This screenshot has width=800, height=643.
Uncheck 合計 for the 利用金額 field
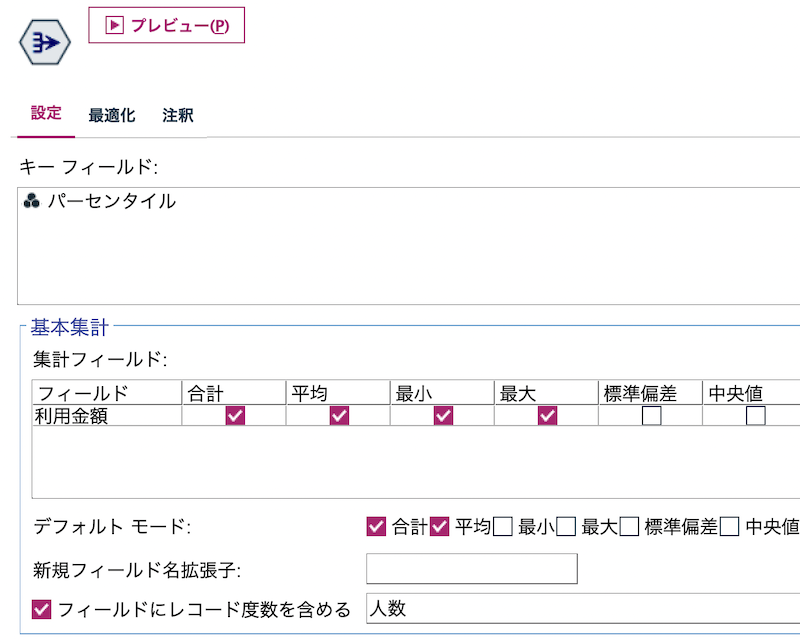(x=233, y=414)
